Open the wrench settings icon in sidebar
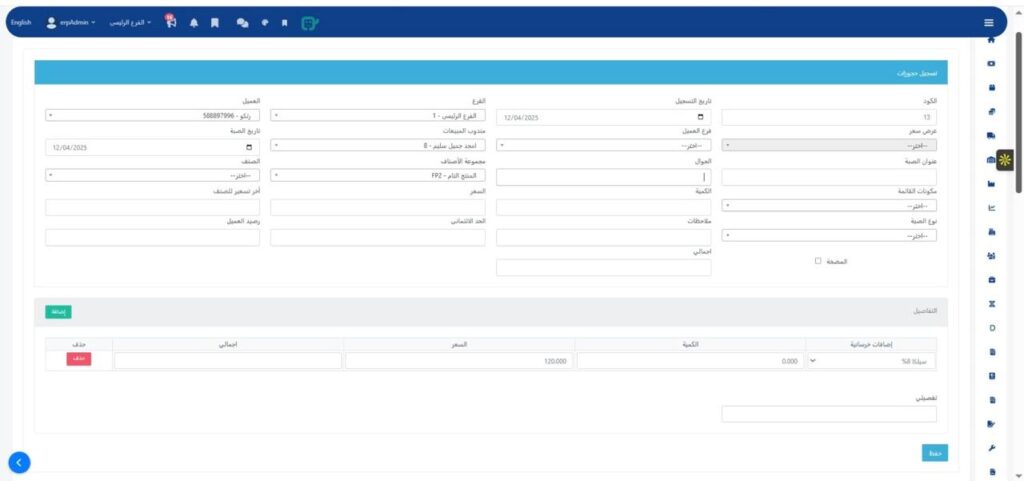Viewport: 1024px width, 481px height. click(991, 447)
